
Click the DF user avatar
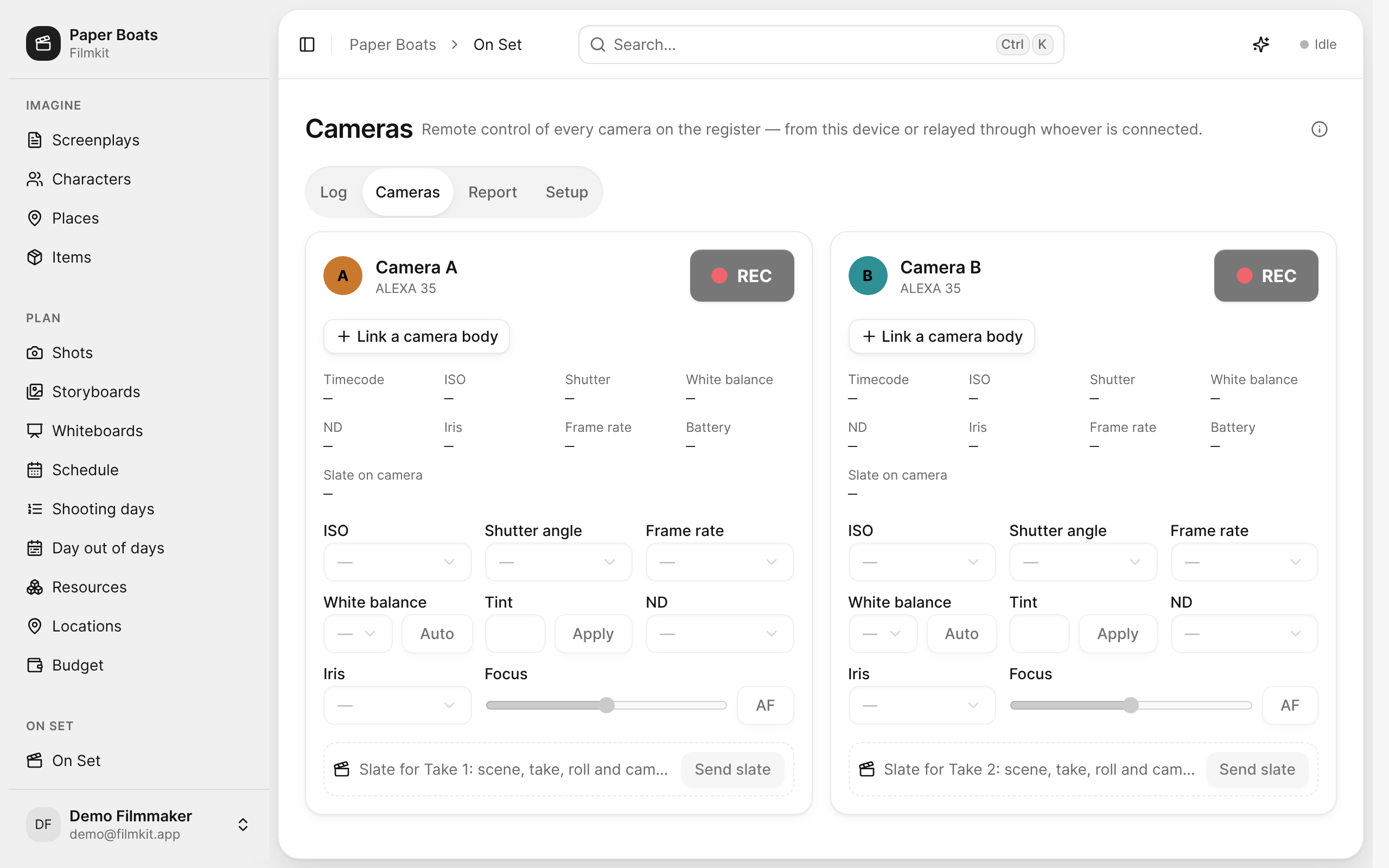point(43,825)
